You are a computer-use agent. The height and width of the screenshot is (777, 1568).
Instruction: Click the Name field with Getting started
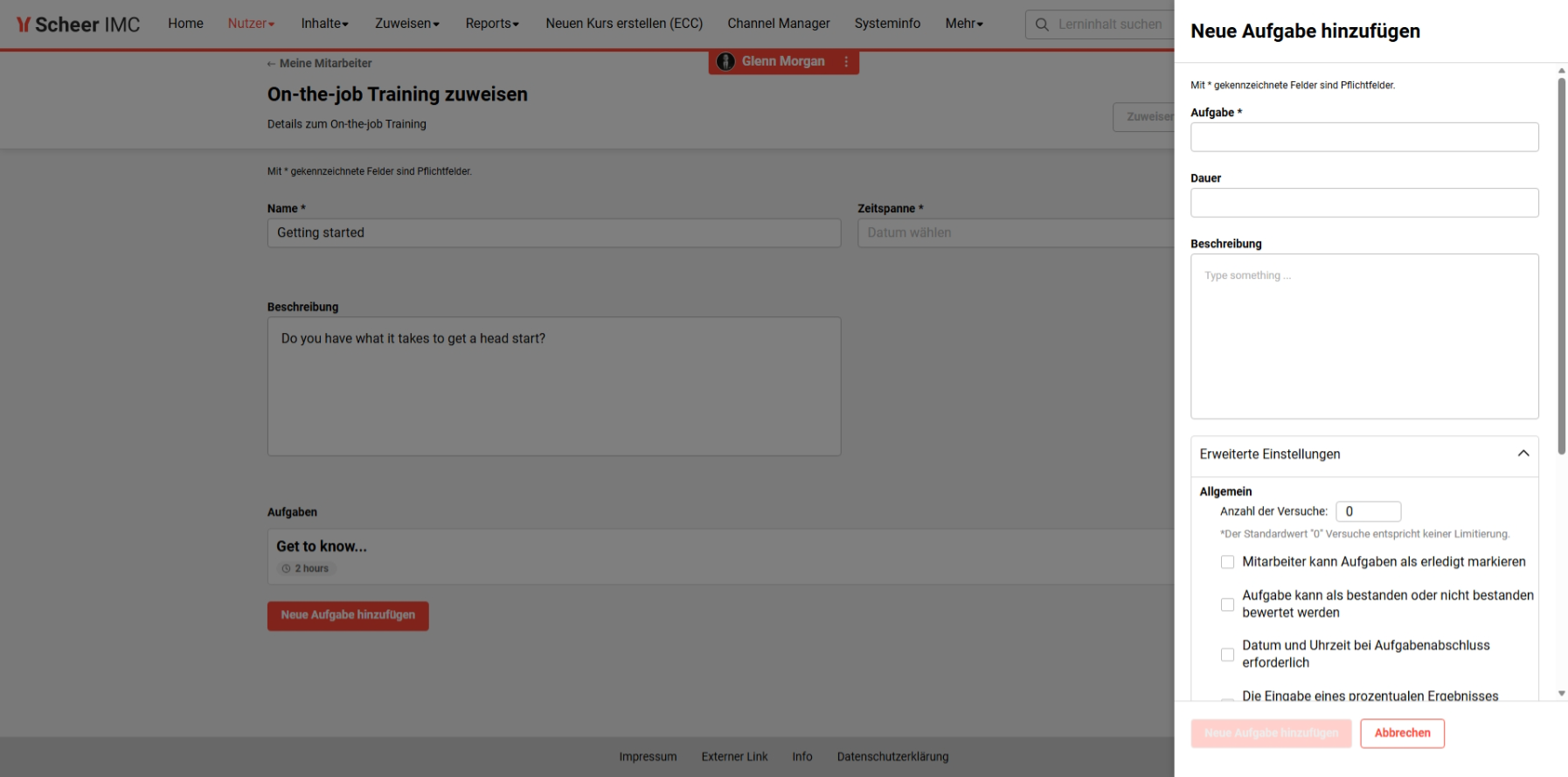click(554, 233)
